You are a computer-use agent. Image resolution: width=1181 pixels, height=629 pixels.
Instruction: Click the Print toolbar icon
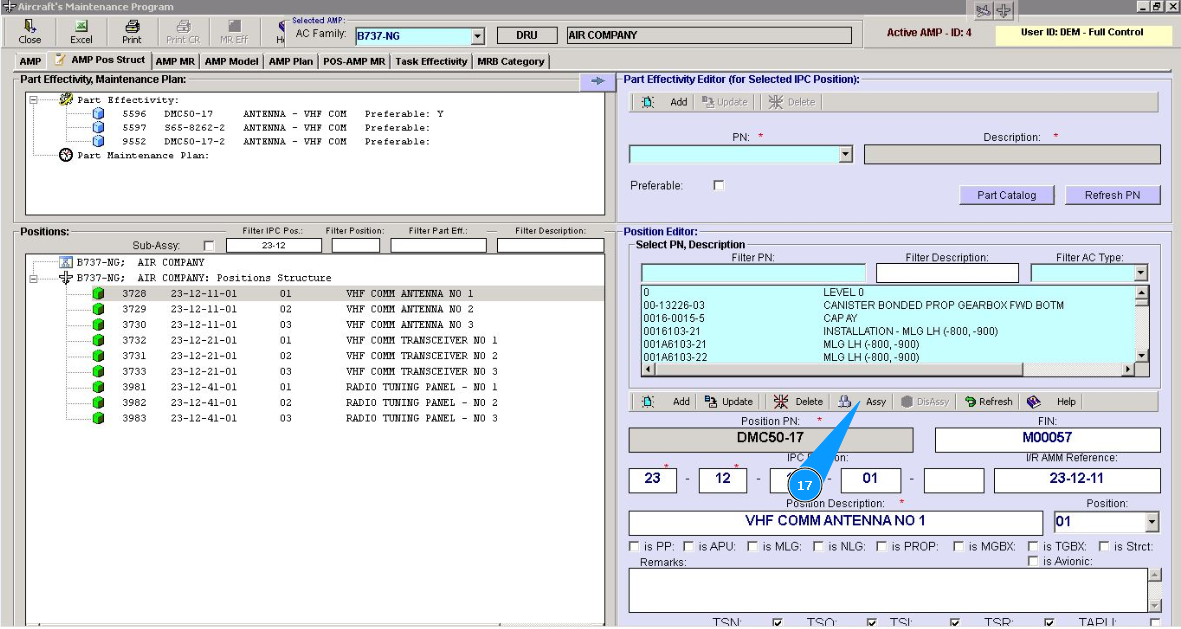[132, 31]
